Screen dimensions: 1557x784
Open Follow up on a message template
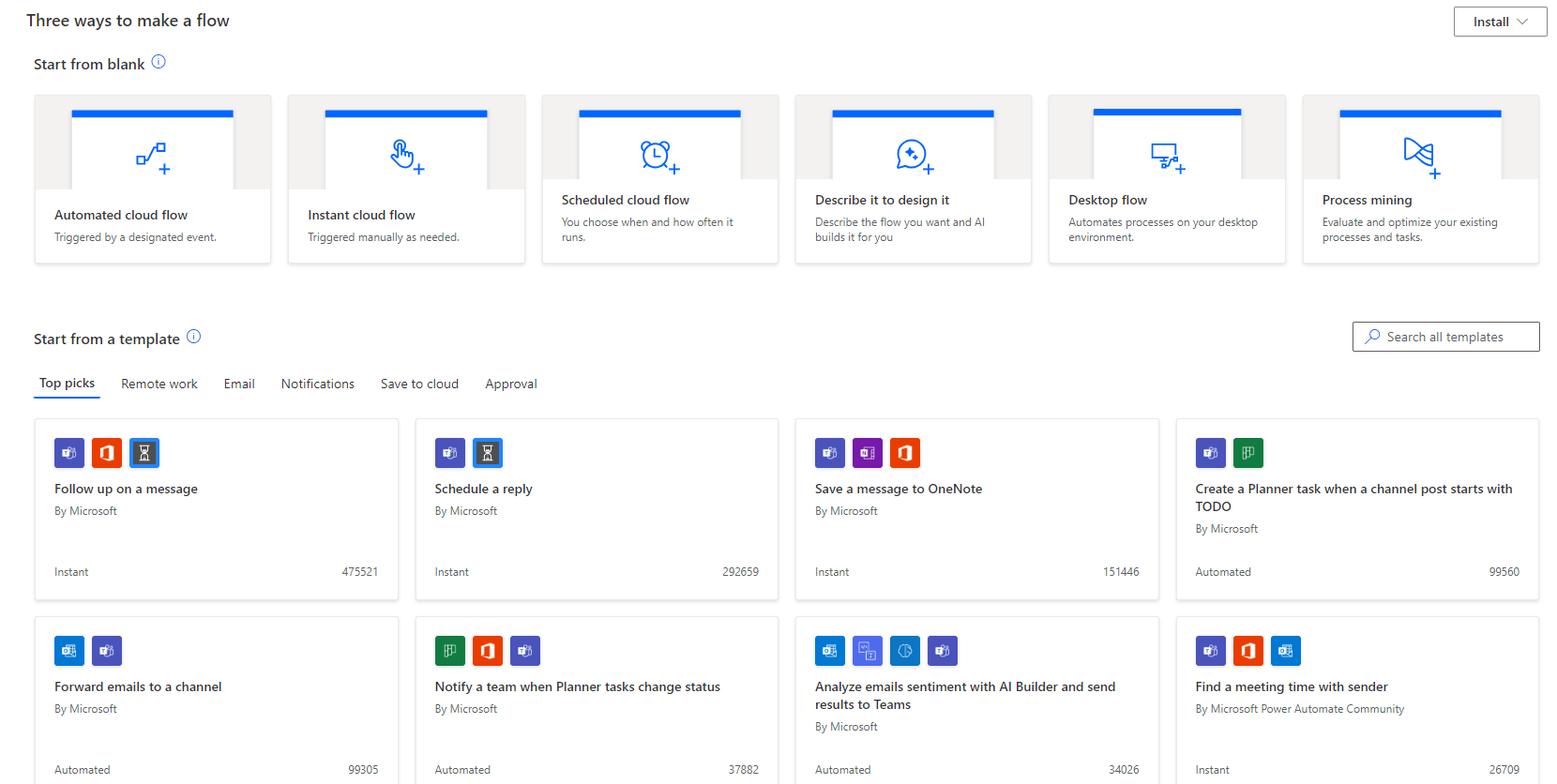[217, 509]
